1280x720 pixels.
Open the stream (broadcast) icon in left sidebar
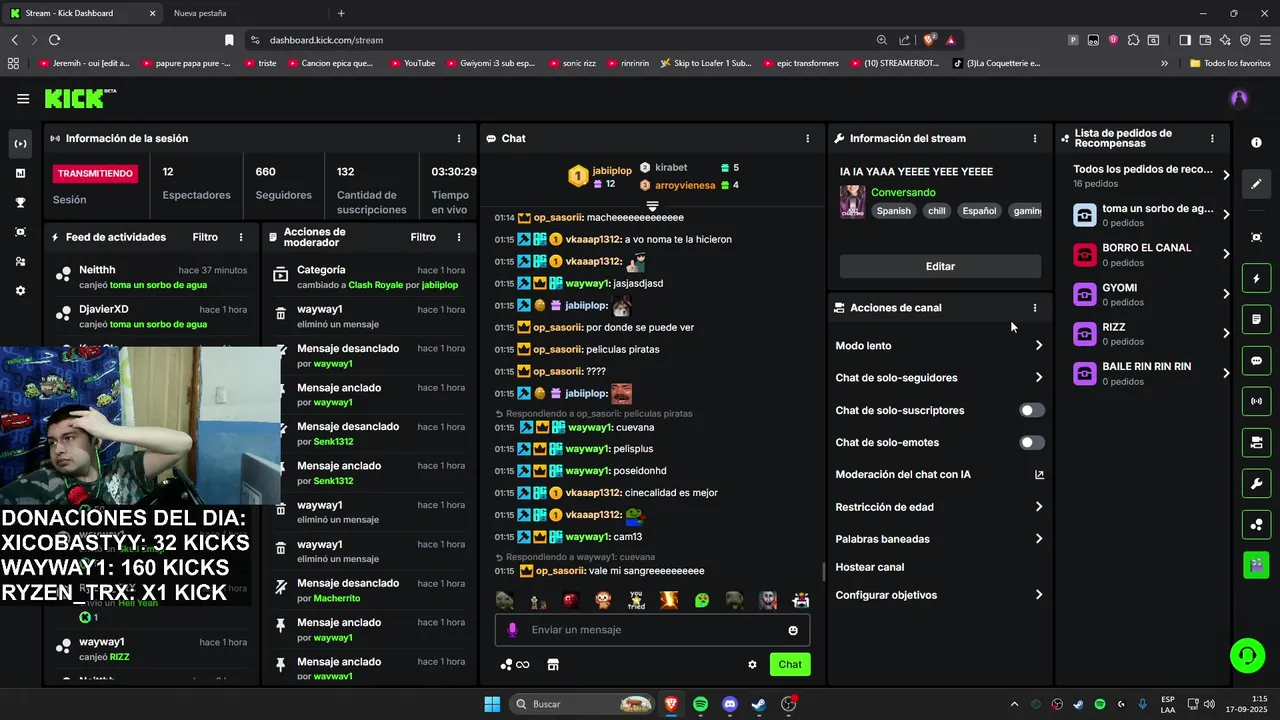(20, 144)
